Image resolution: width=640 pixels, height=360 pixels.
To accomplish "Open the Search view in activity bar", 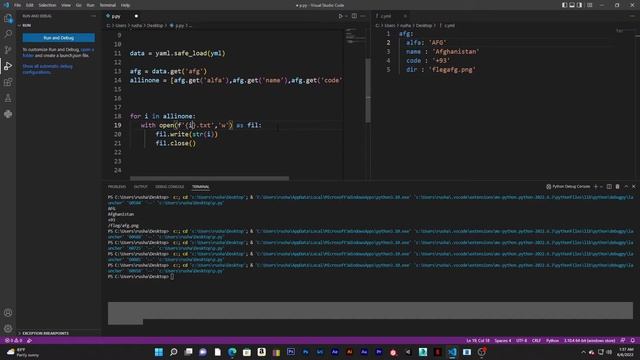I will tap(8, 34).
